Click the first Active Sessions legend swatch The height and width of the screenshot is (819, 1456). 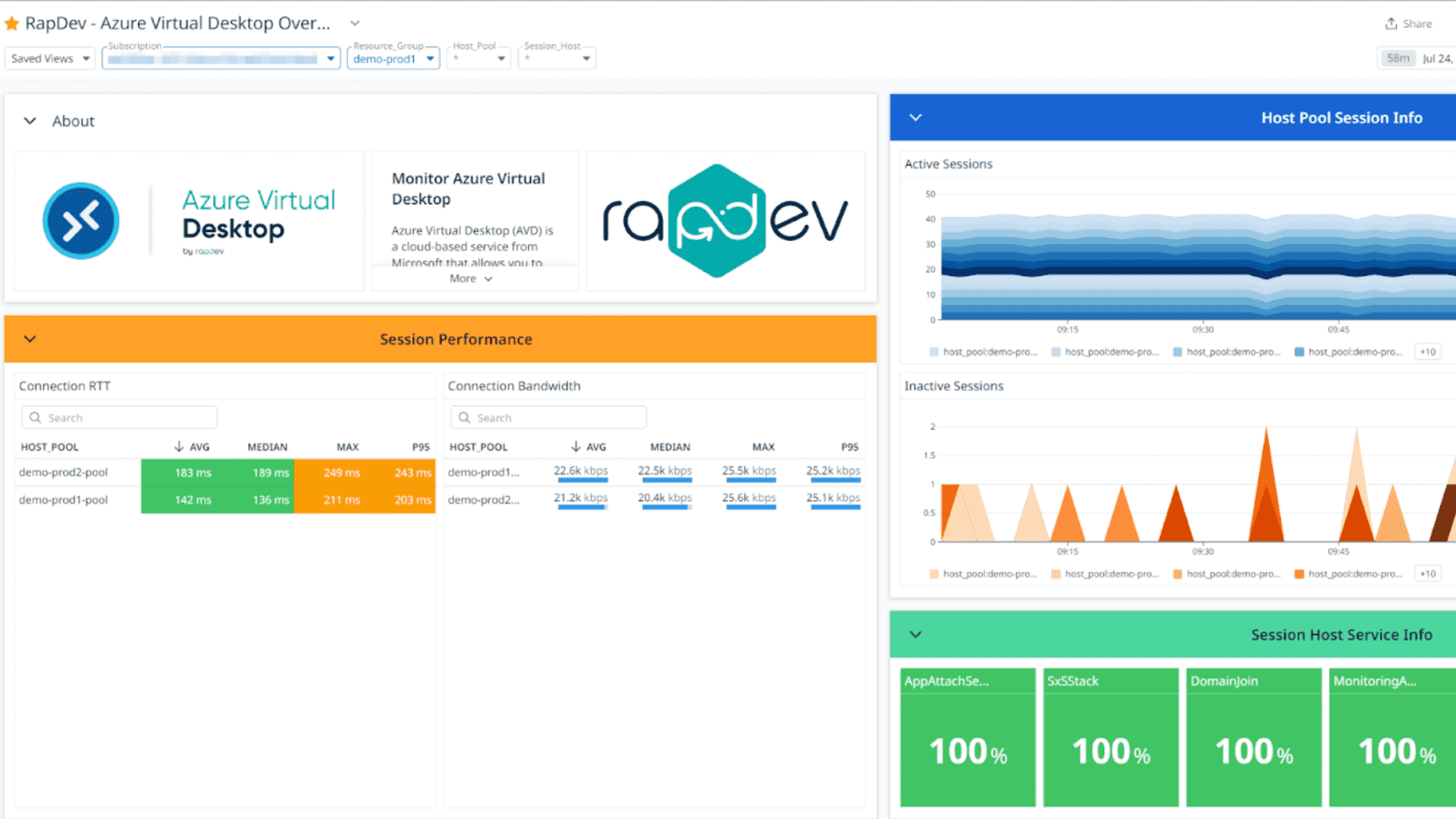click(934, 352)
